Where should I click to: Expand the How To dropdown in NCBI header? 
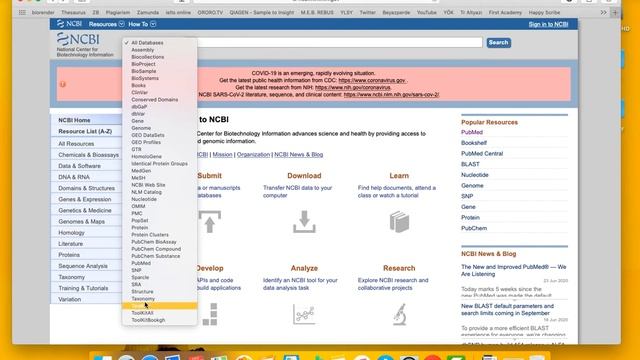142,24
